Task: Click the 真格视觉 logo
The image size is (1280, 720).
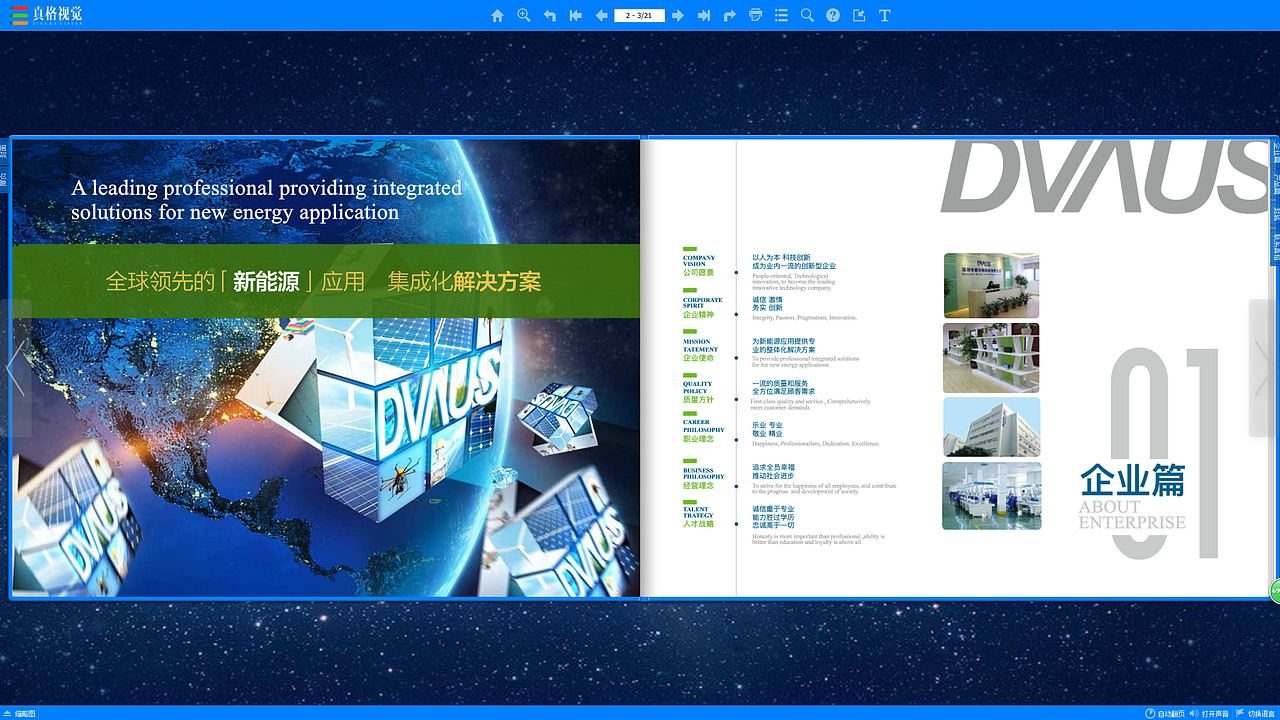Action: 48,15
